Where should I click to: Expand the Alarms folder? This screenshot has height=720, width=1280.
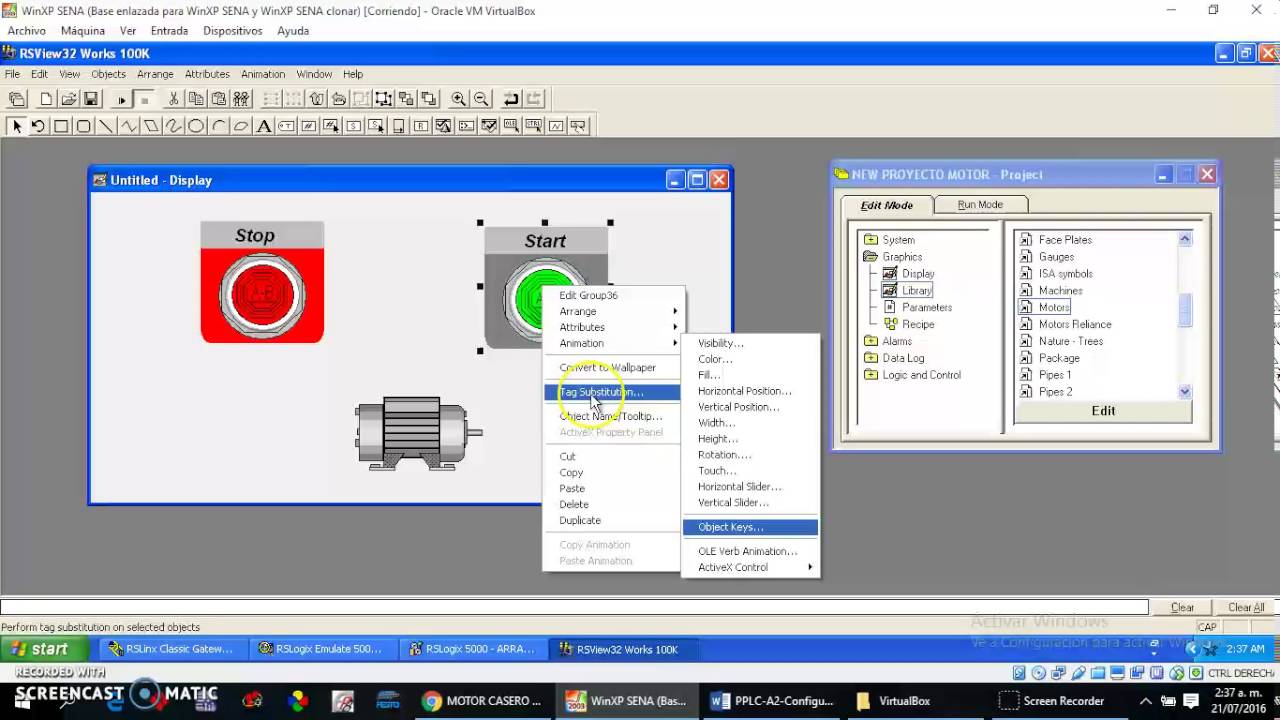(x=870, y=341)
